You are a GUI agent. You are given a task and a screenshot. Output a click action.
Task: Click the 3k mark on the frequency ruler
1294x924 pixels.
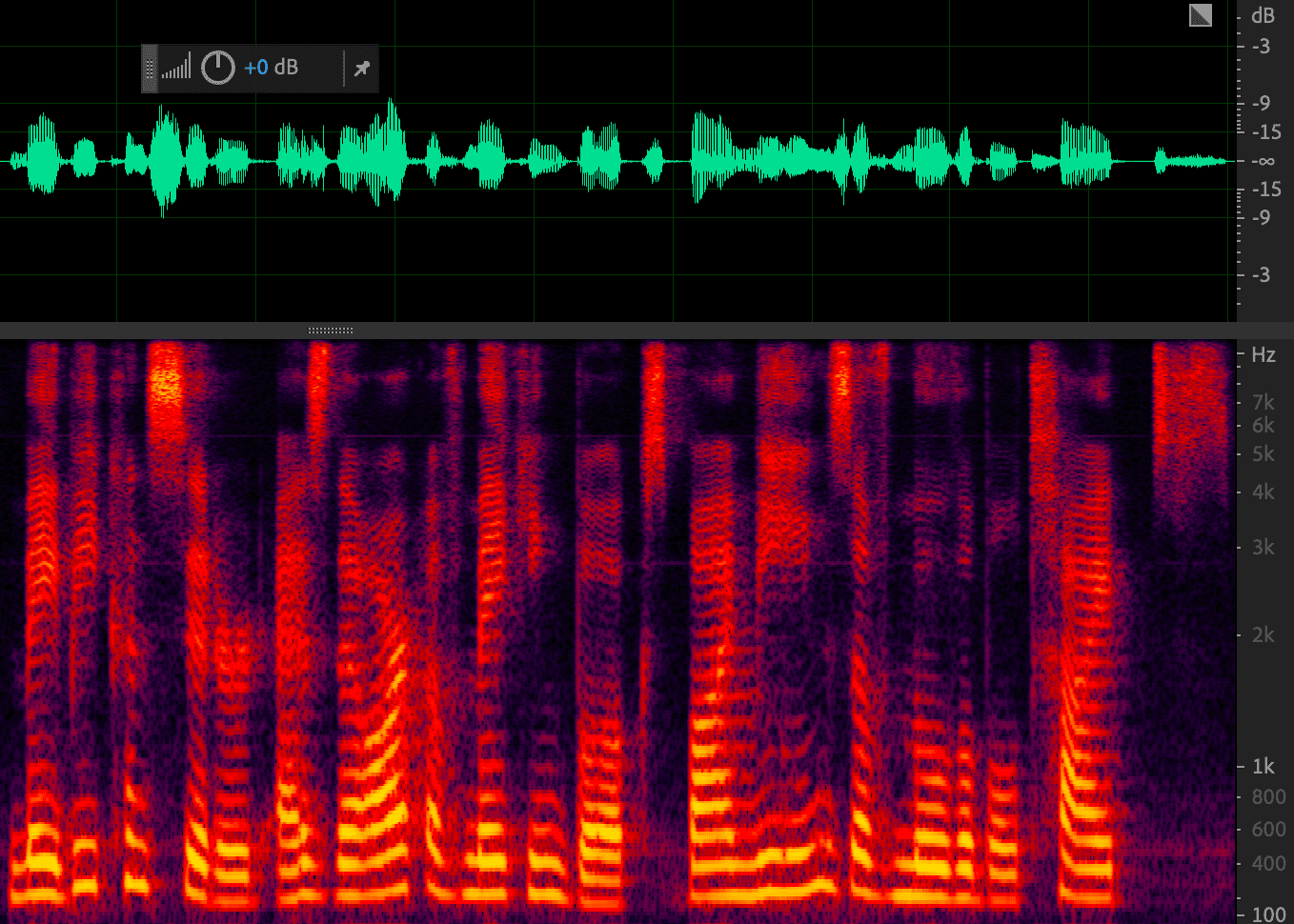1263,547
